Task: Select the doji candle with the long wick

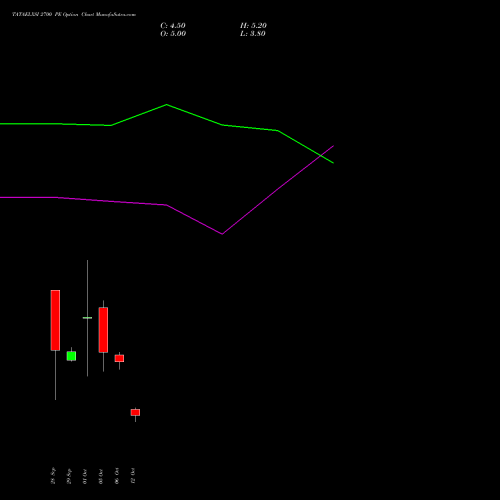Action: [x=87, y=318]
